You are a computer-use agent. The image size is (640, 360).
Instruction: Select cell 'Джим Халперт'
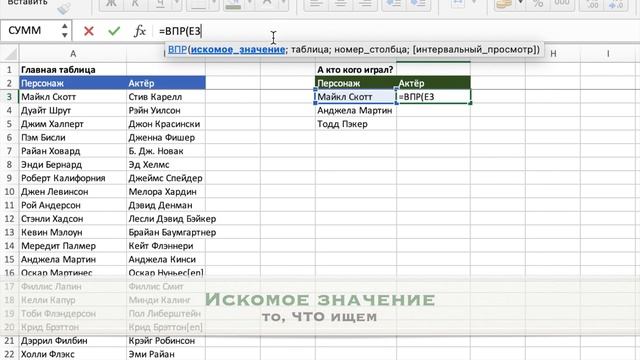point(73,124)
